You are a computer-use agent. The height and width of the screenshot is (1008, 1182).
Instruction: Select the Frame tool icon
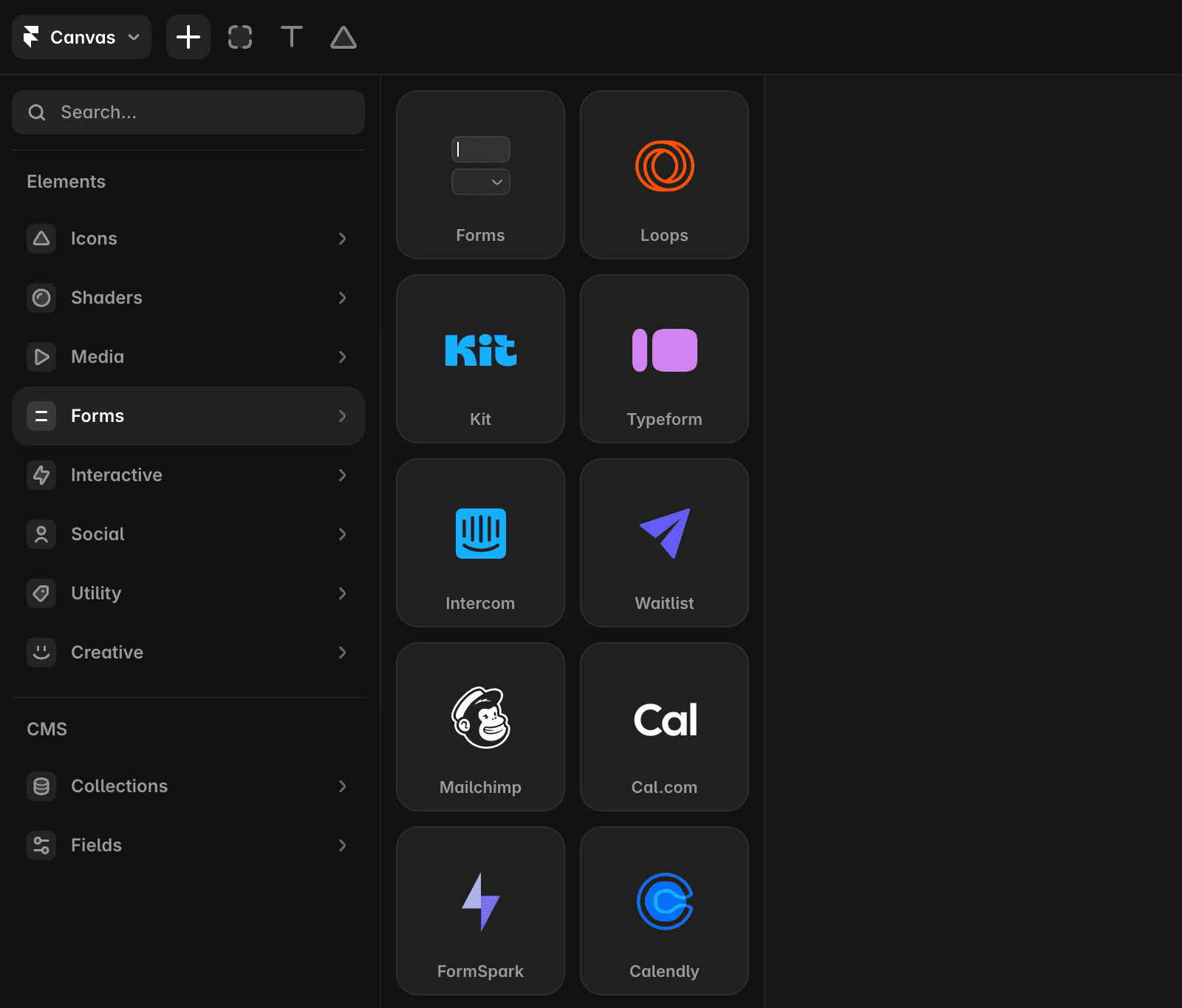coord(240,37)
